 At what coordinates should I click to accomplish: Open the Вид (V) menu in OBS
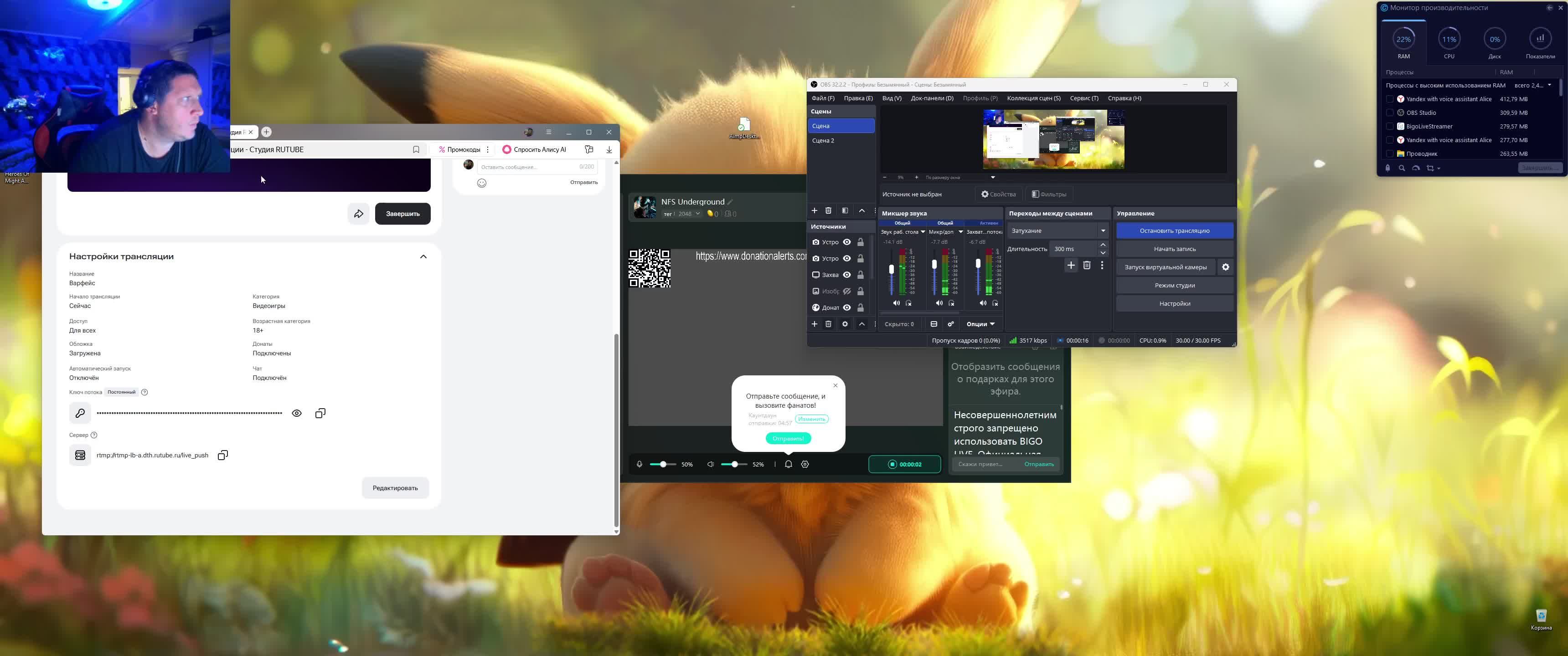click(892, 98)
